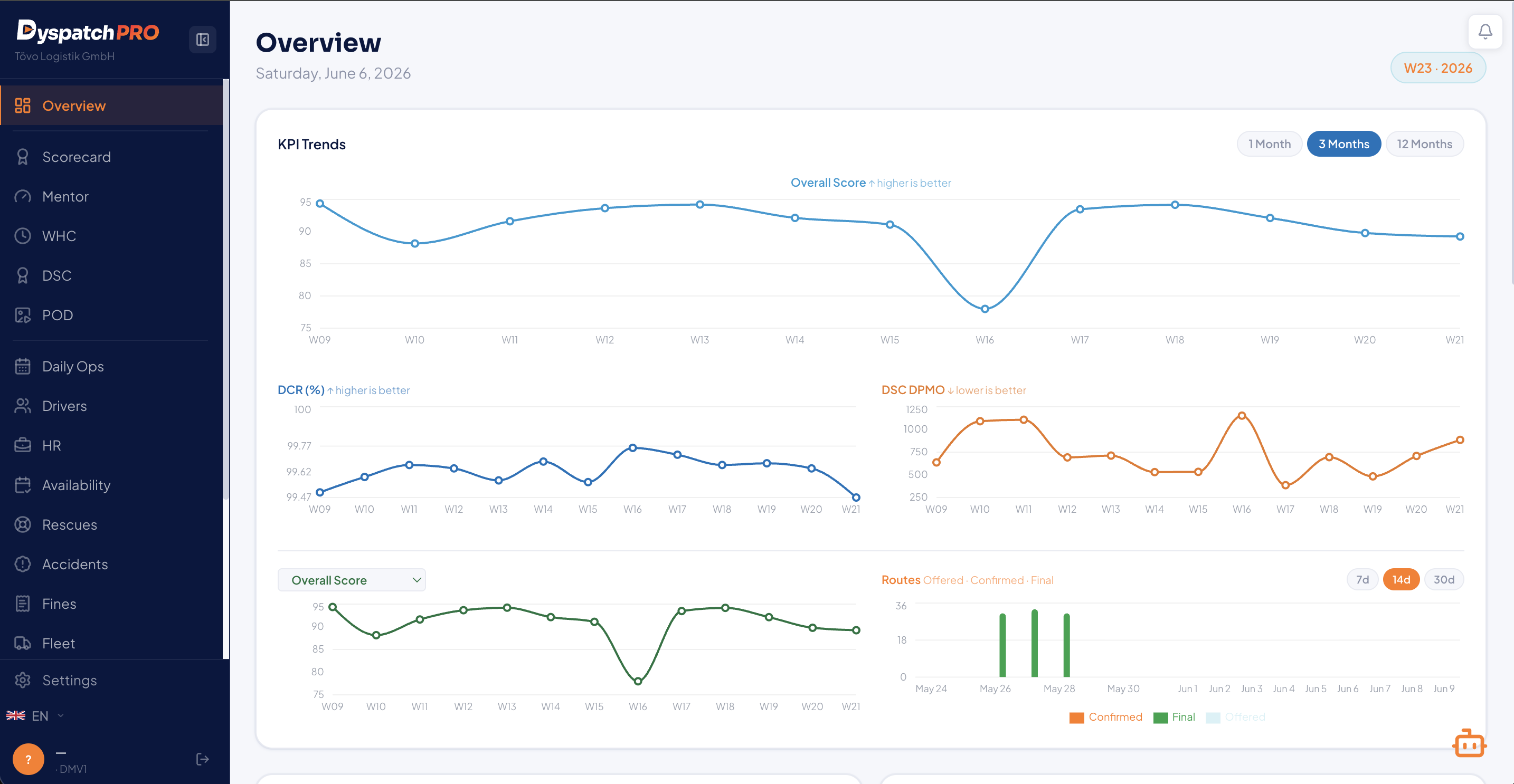Open WHC clock icon in sidebar

tap(22, 236)
